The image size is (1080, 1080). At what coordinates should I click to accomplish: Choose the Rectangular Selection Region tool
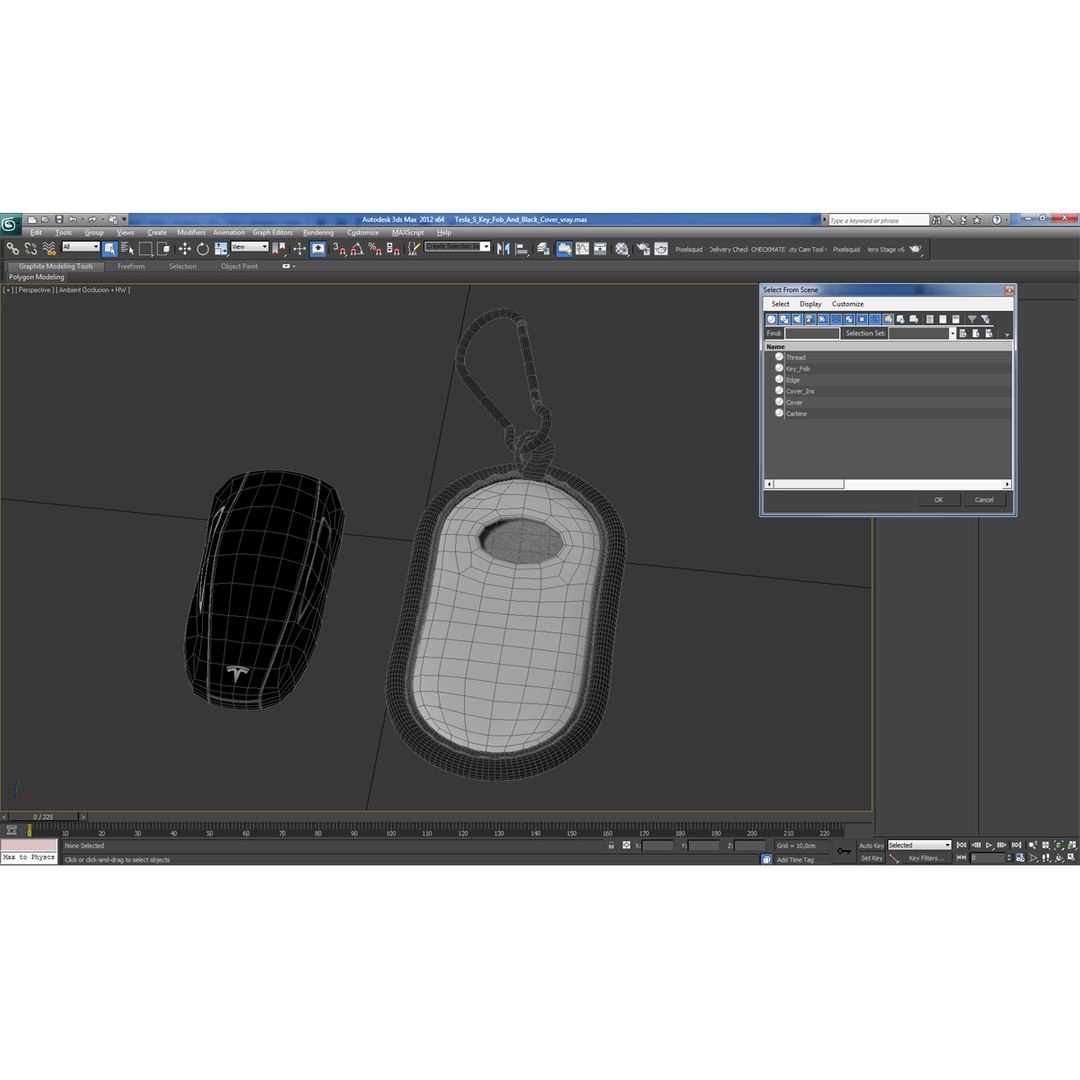click(x=145, y=249)
